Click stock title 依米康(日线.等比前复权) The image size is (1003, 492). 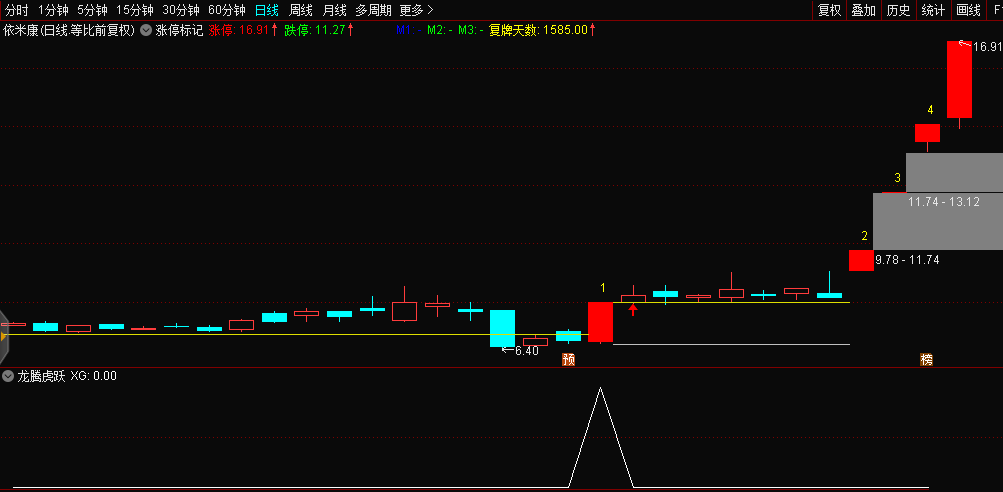pyautogui.click(x=70, y=29)
